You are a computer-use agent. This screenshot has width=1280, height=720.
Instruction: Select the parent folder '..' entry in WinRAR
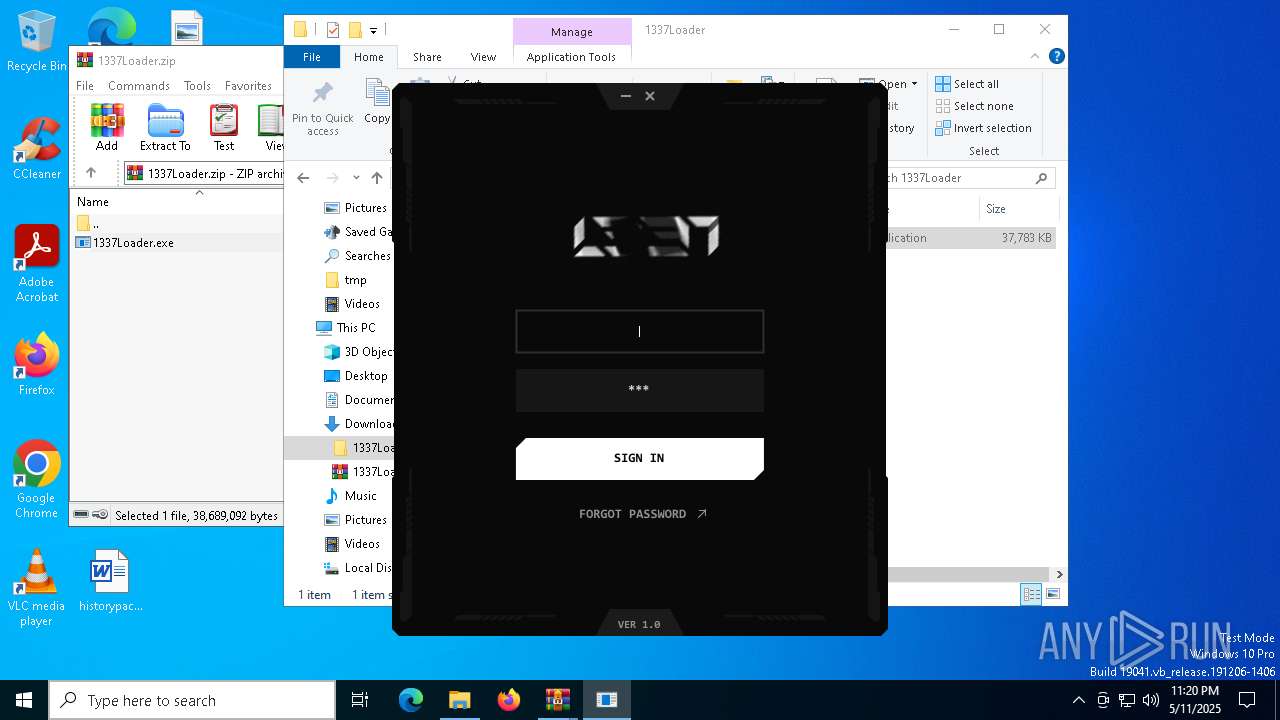[89, 223]
